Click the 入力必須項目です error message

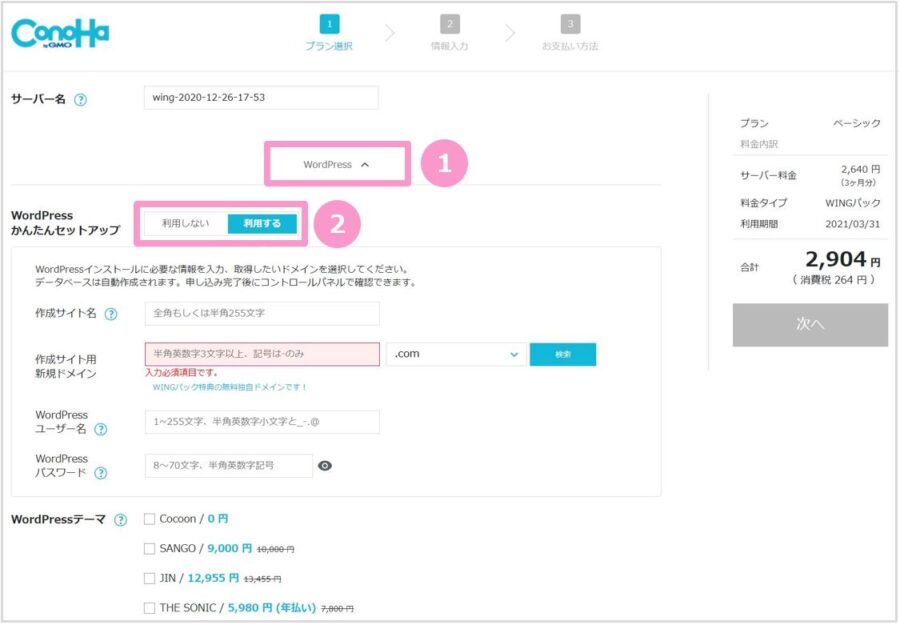click(x=181, y=373)
